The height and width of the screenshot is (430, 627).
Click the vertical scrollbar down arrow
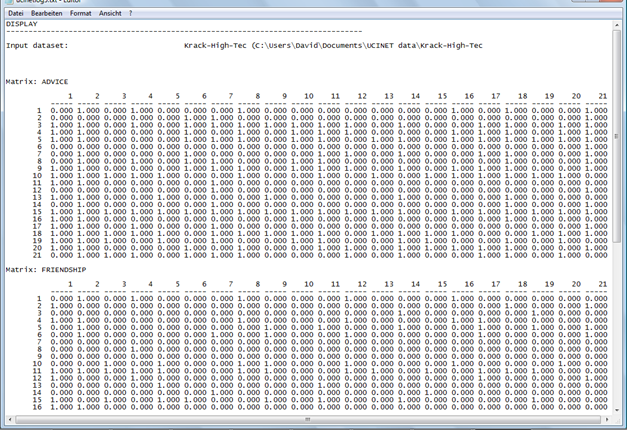(616, 410)
